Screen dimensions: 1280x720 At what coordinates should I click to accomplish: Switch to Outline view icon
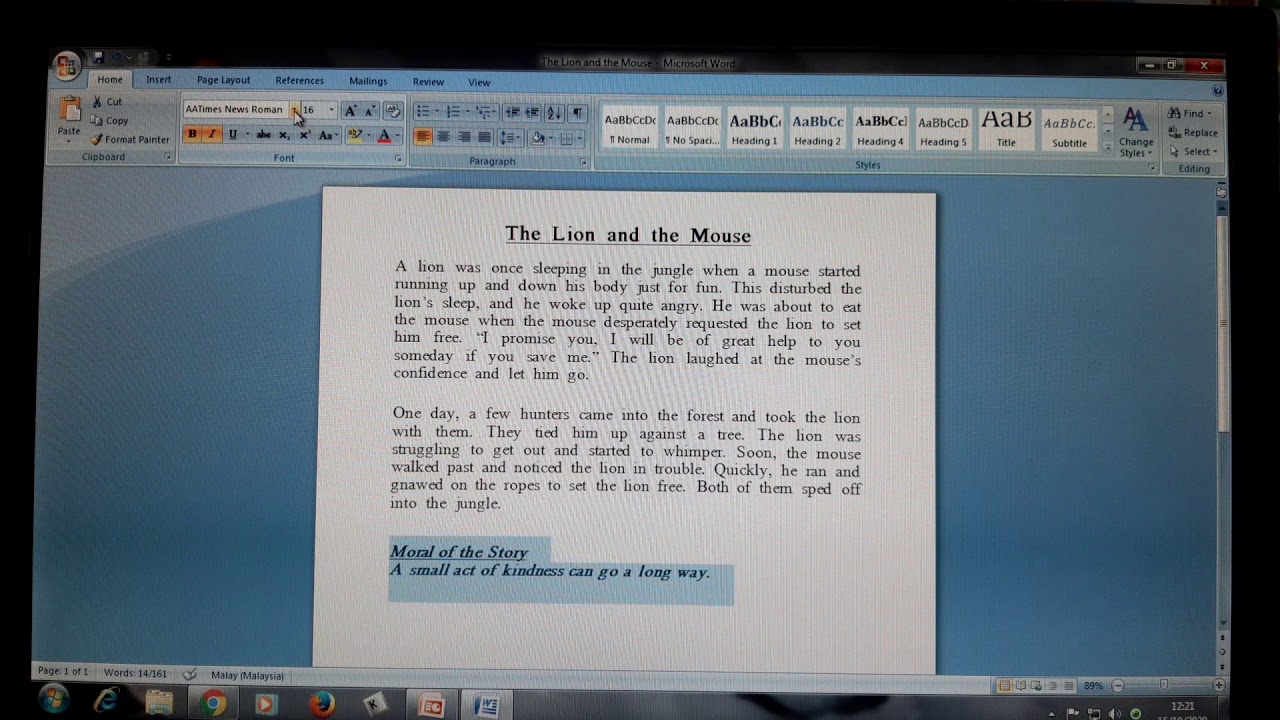(x=1053, y=686)
